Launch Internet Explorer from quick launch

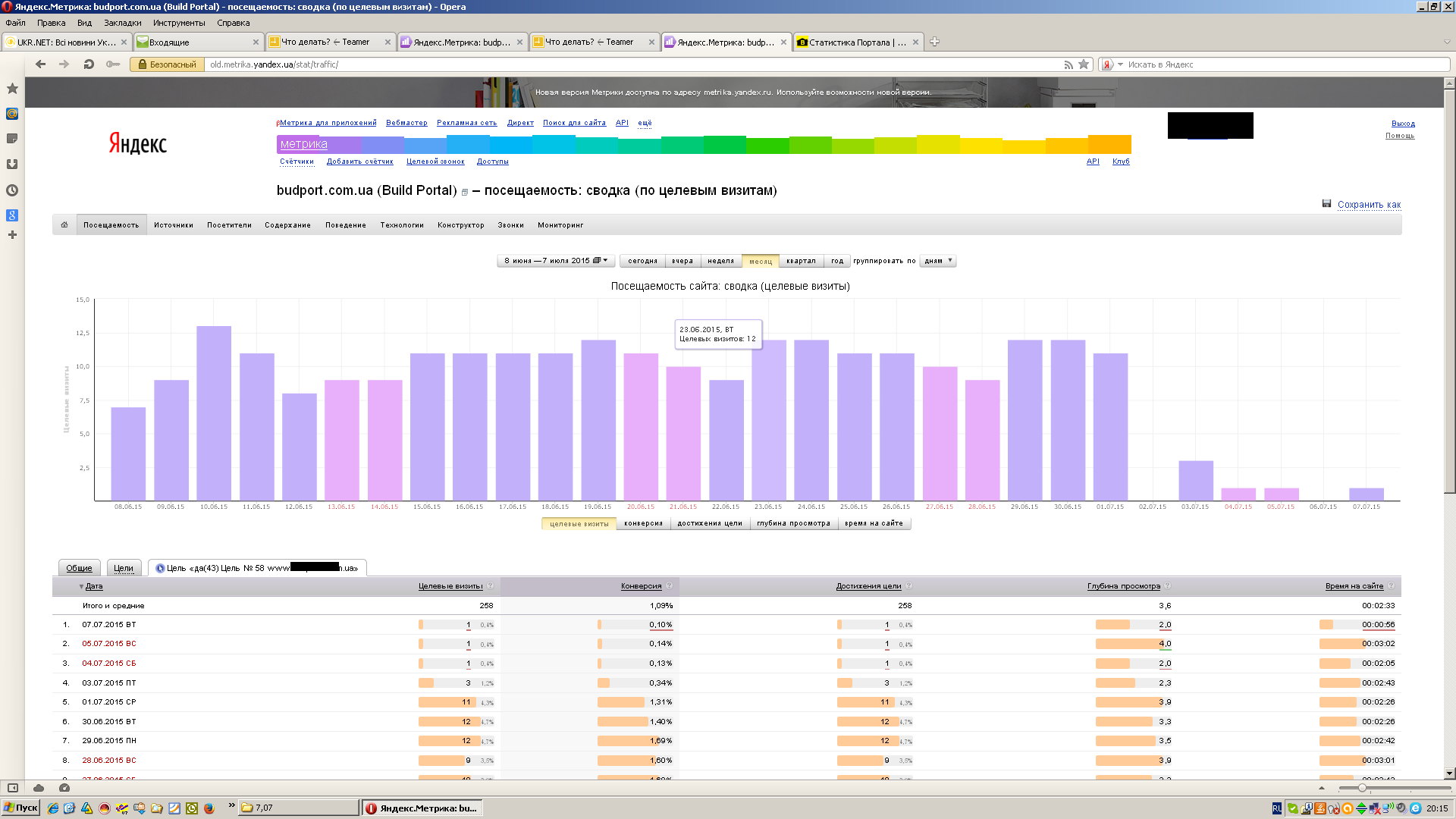click(52, 808)
